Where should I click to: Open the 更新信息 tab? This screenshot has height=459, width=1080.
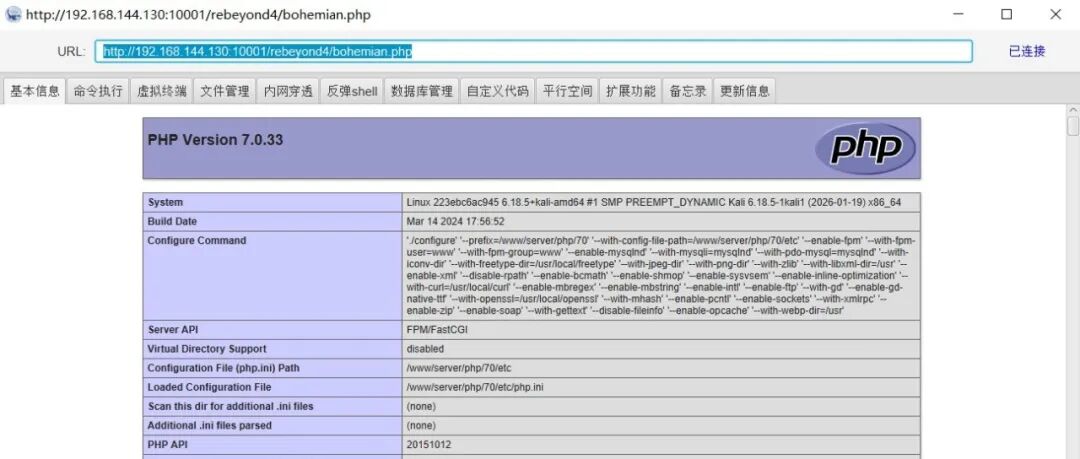click(x=745, y=91)
